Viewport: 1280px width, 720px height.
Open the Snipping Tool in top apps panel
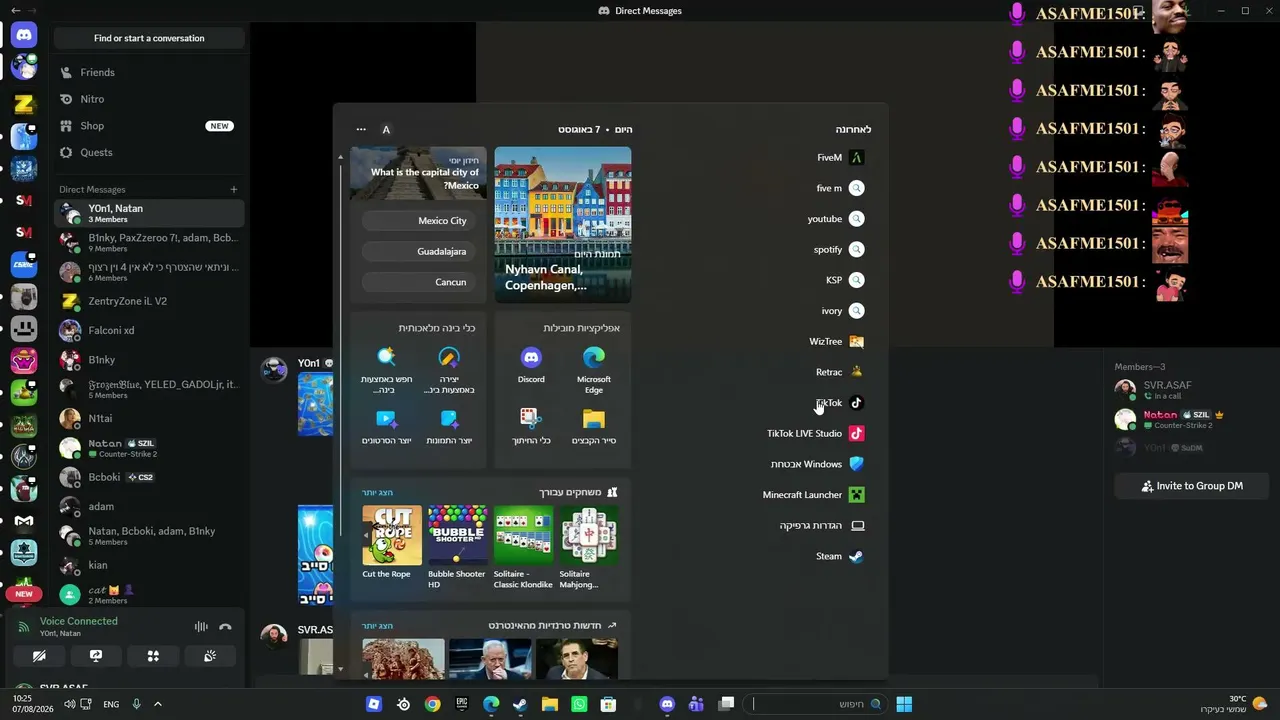[x=531, y=426]
